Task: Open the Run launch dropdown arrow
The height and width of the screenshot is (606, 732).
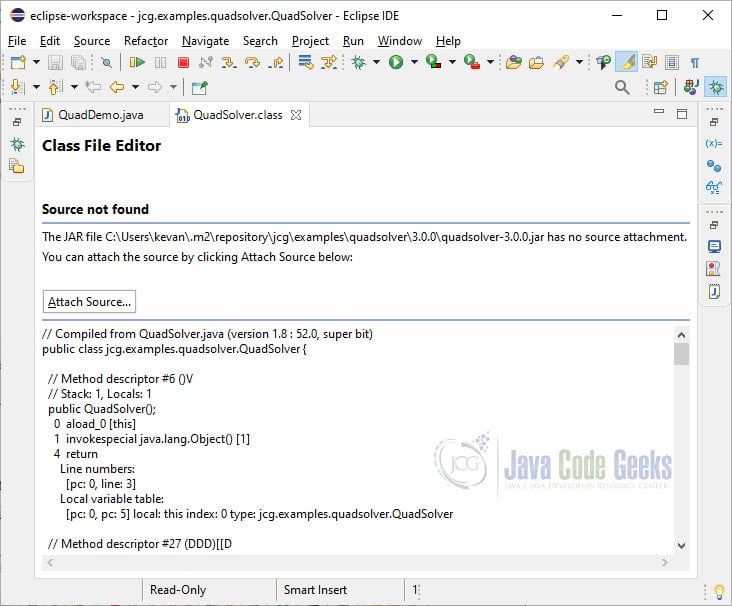Action: (x=414, y=62)
